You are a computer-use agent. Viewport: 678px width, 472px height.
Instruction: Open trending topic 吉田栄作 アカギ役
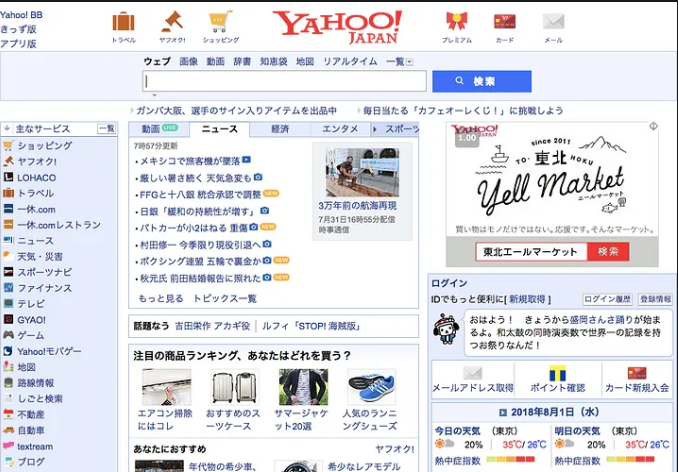(212, 326)
